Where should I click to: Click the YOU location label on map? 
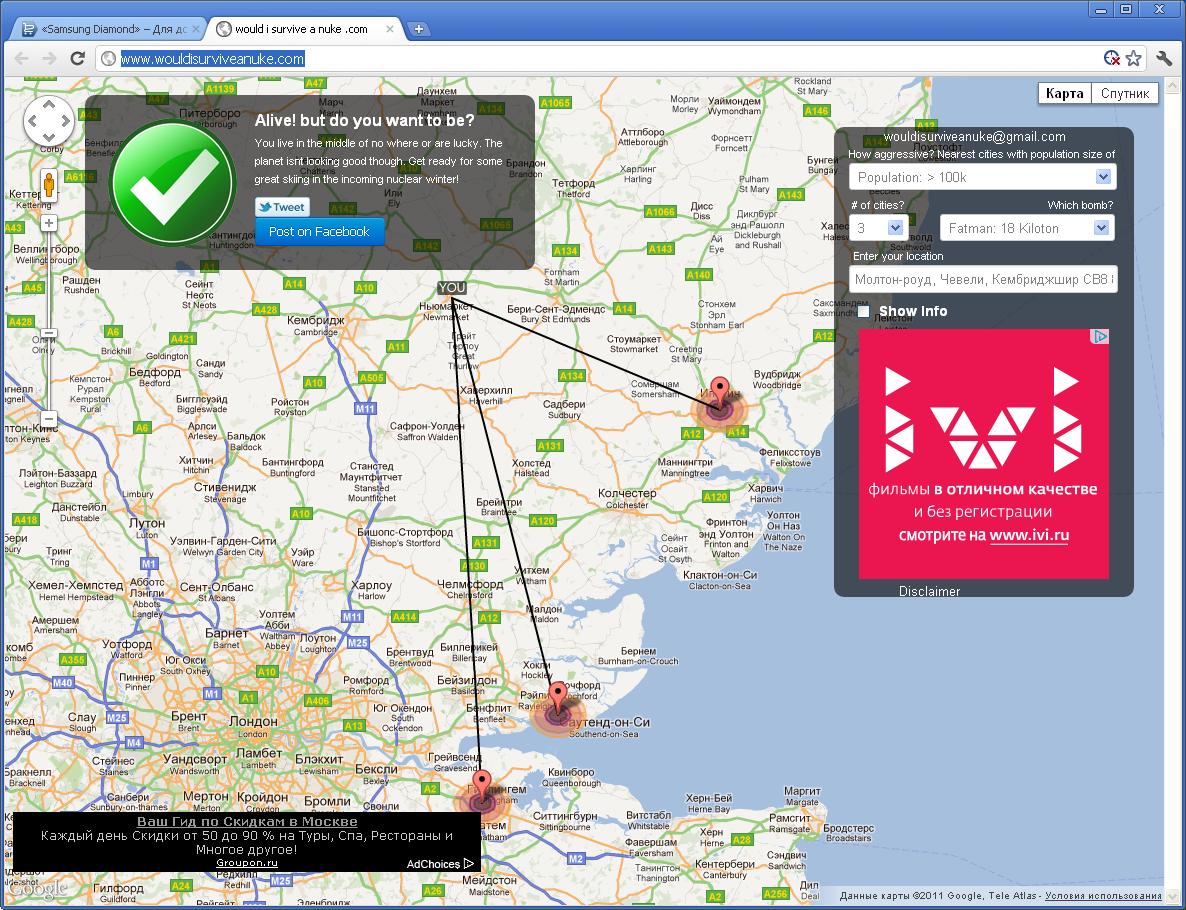pos(452,287)
